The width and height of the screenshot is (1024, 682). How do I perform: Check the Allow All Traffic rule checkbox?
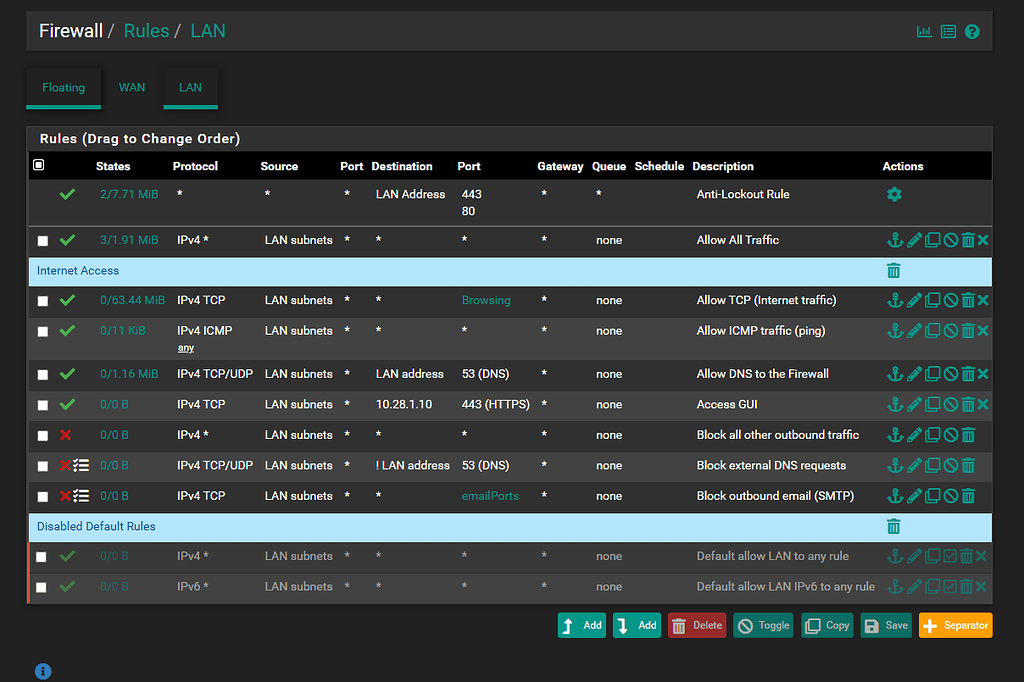[x=42, y=240]
